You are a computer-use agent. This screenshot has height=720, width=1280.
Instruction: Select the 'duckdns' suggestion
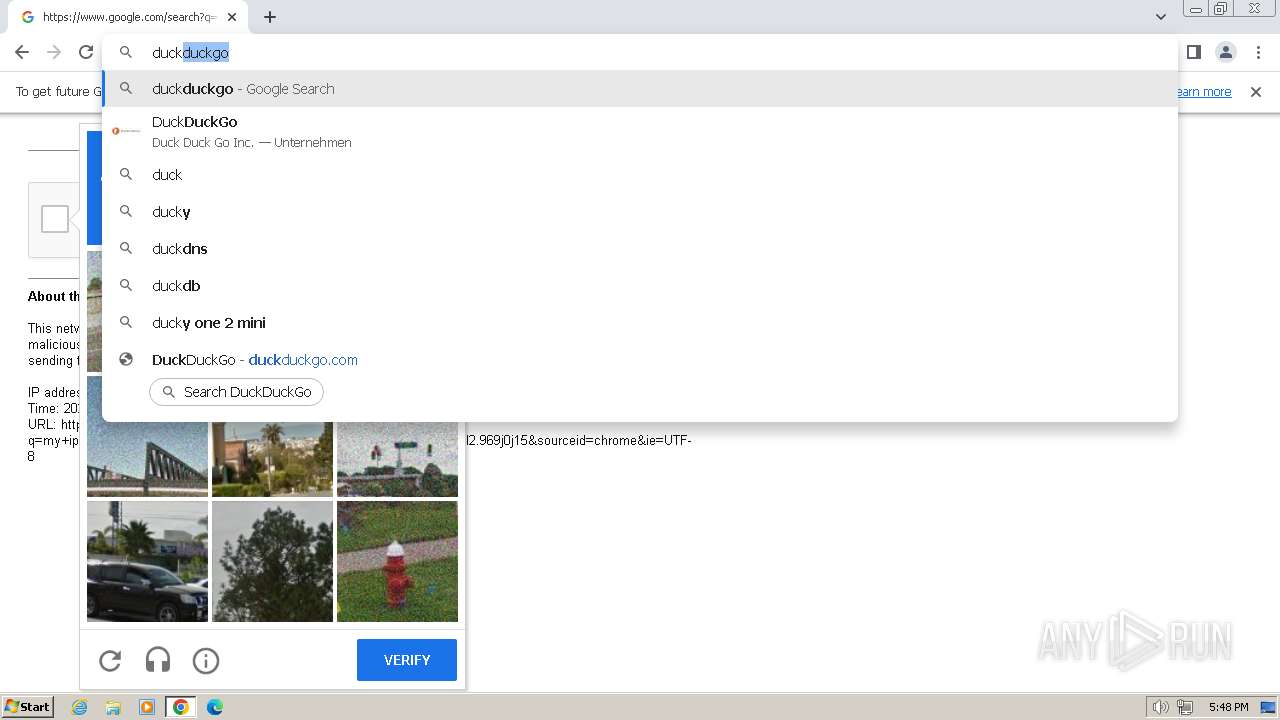coord(640,249)
